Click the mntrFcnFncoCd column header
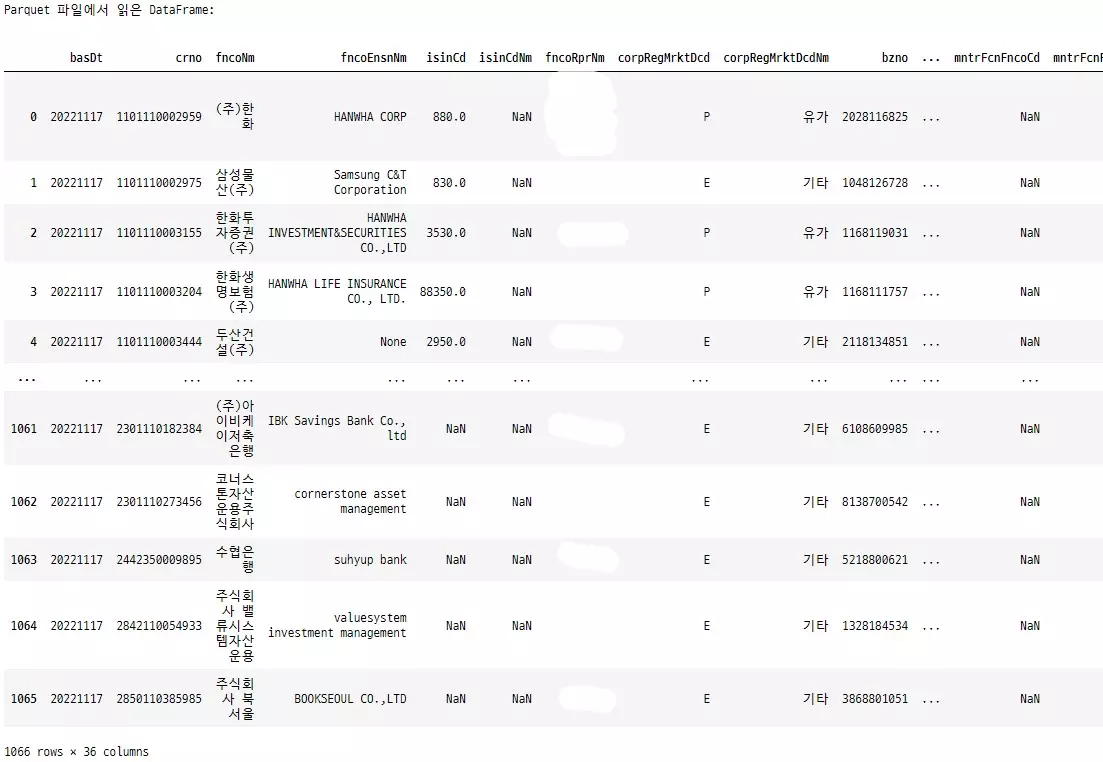This screenshot has height=762, width=1103. 997,58
